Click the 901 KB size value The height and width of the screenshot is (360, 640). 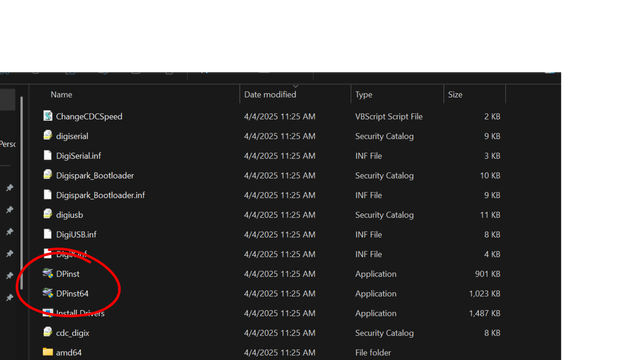coord(487,274)
